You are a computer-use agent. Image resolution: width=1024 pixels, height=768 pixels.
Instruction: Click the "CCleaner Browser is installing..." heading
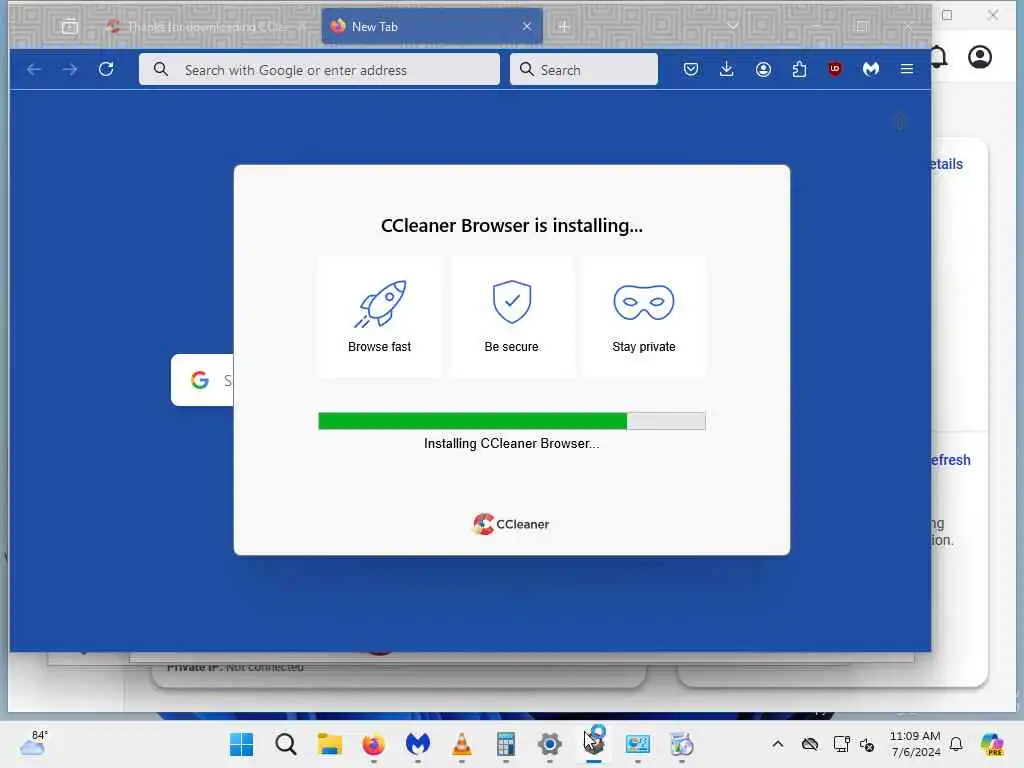point(512,225)
